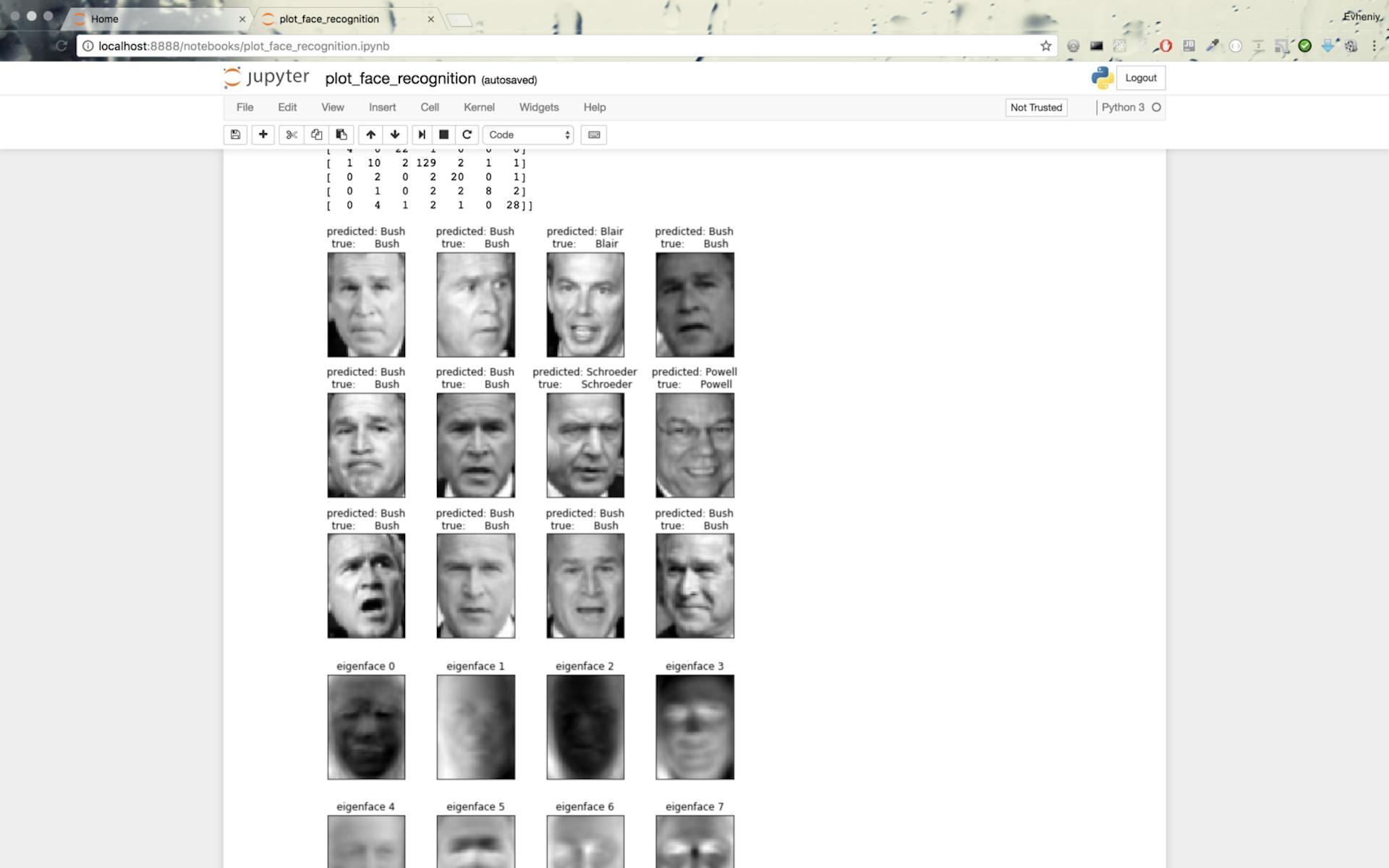
Task: Open the command palette keyboard icon
Action: 594,135
